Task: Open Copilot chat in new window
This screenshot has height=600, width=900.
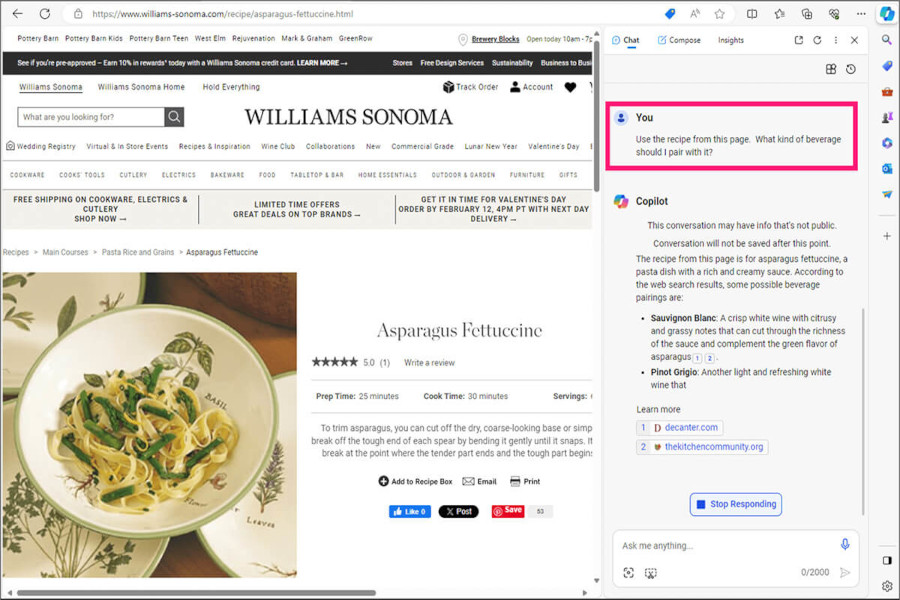Action: [x=798, y=40]
